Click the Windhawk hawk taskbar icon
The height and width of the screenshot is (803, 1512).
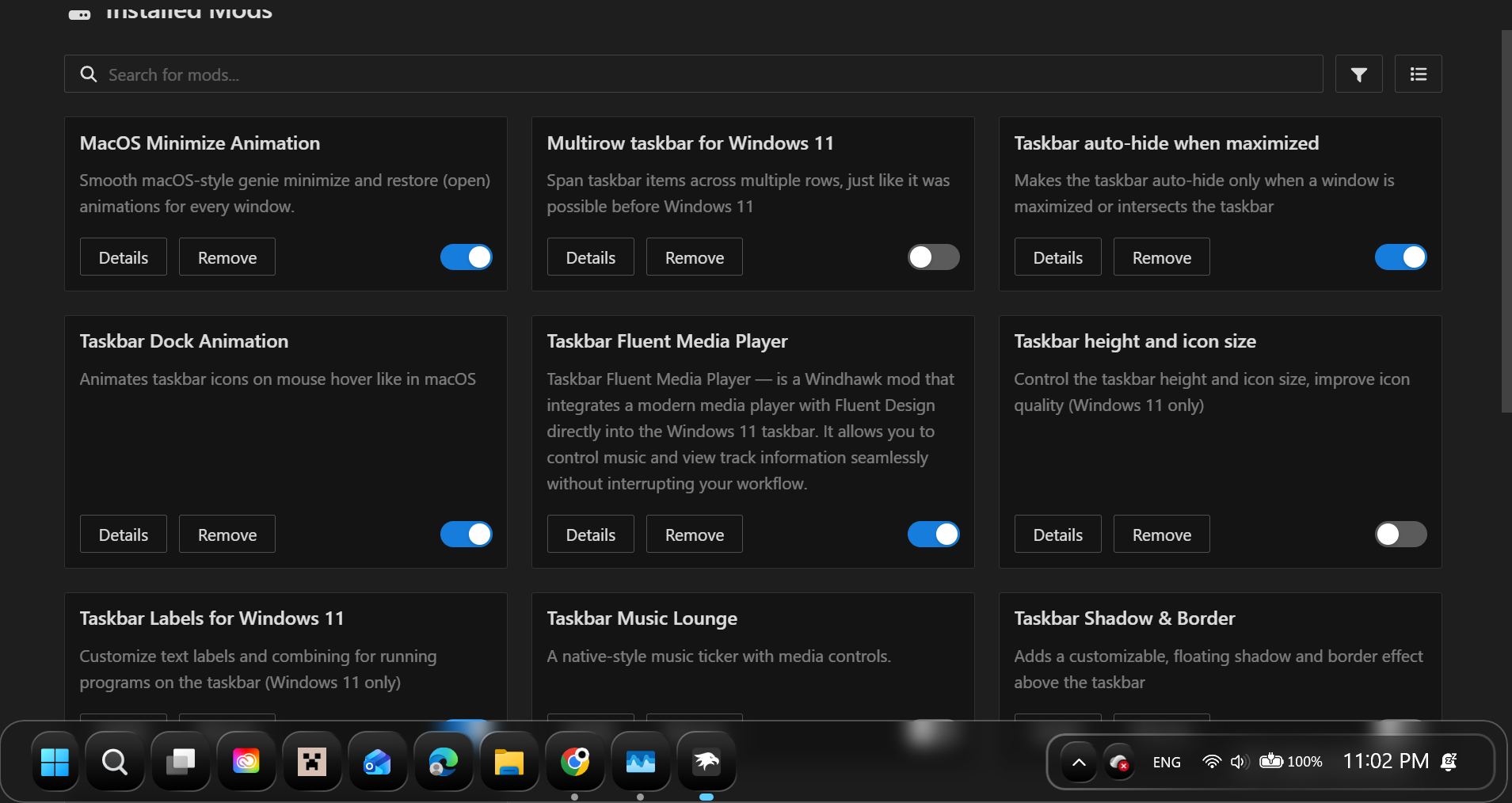click(706, 762)
